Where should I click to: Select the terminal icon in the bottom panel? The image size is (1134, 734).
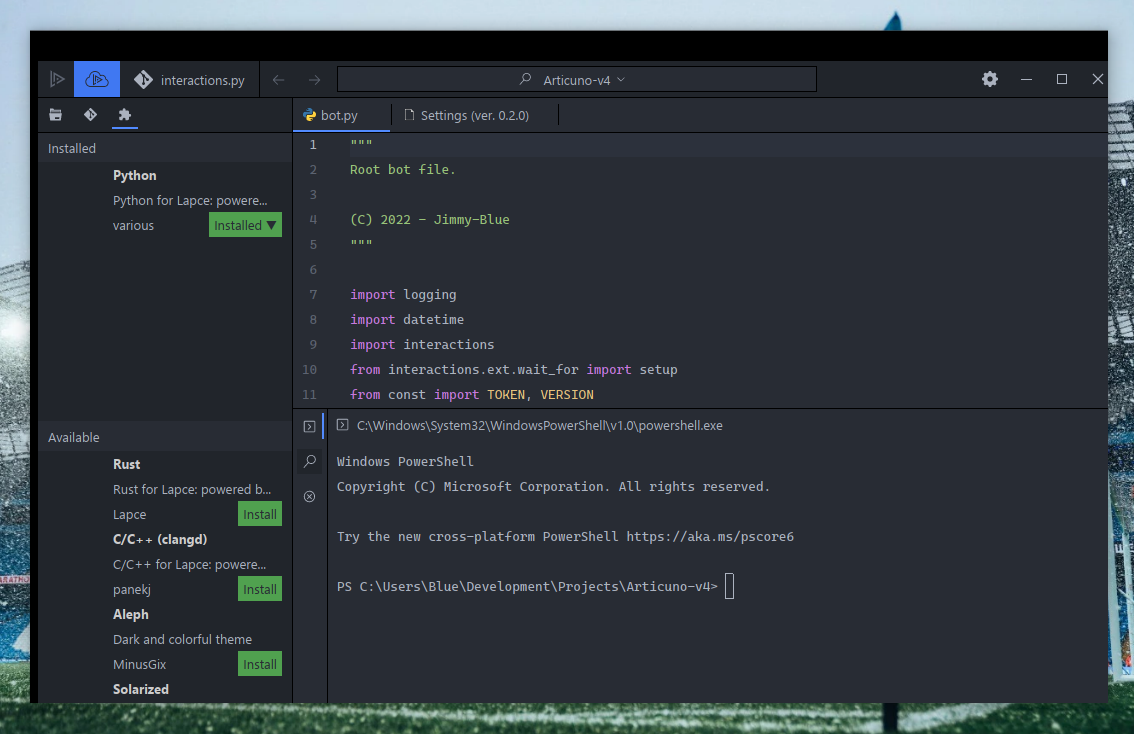[x=310, y=425]
